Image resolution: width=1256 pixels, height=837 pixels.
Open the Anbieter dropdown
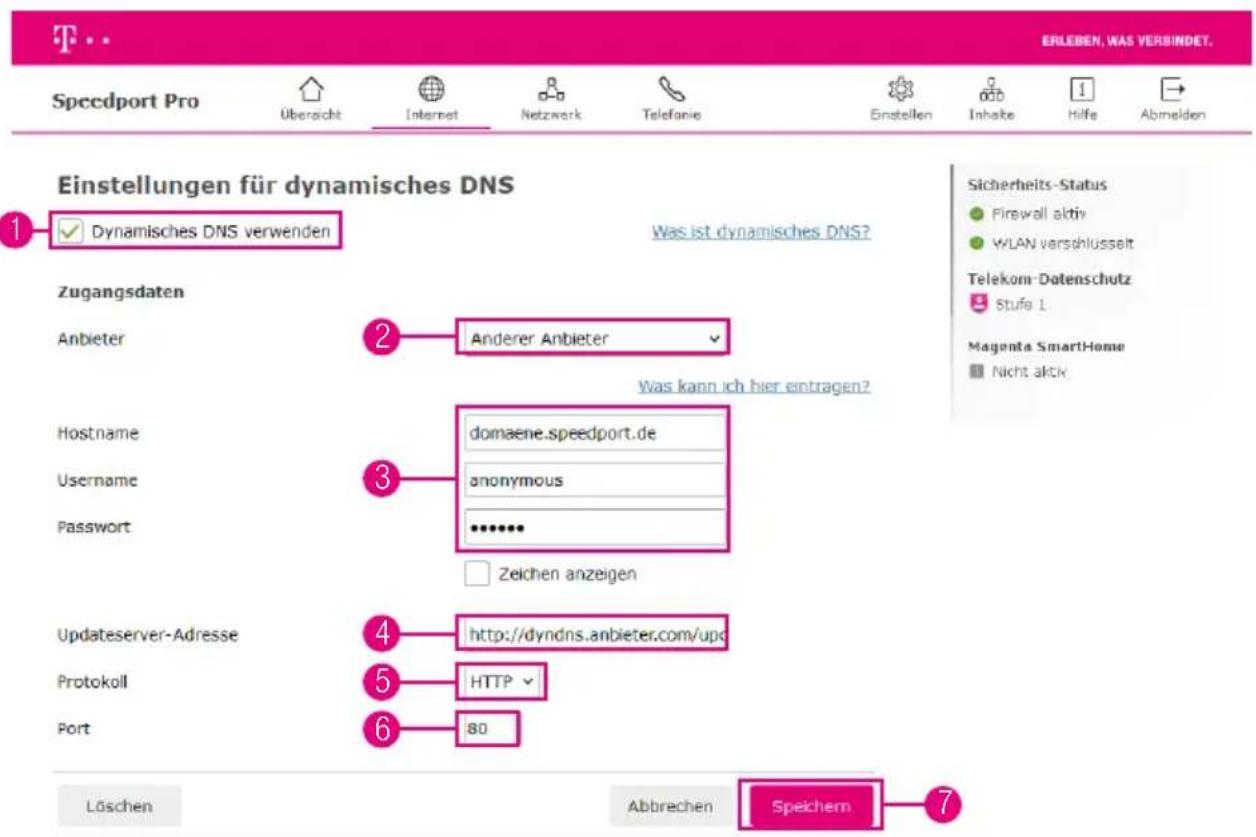(x=594, y=338)
